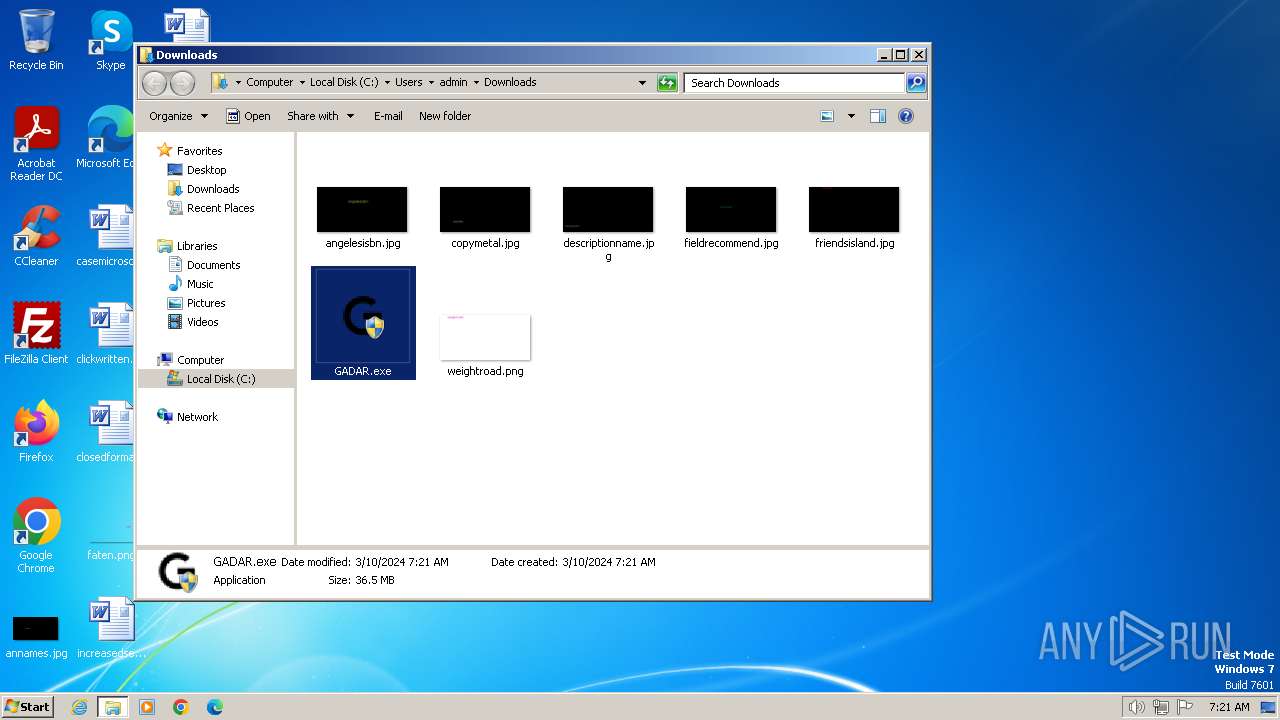1280x720 pixels.
Task: Expand the Users breadcrumb arrow
Action: (430, 83)
